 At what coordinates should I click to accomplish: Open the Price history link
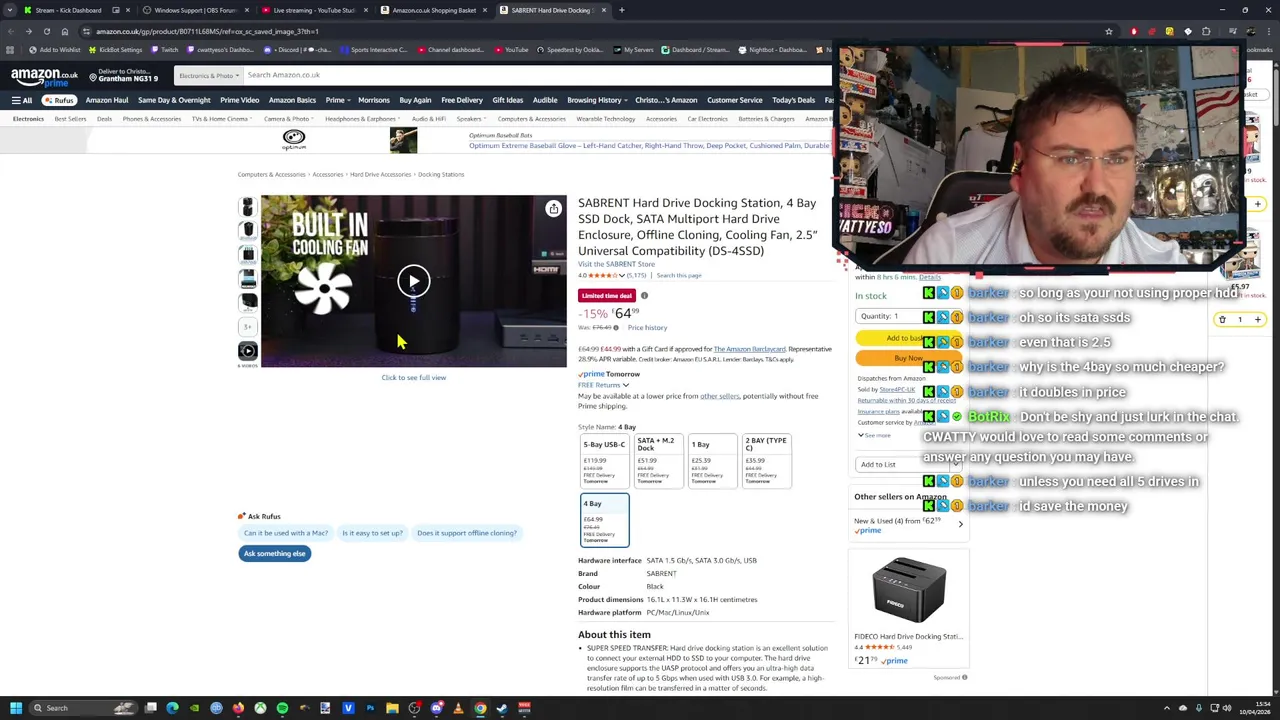point(647,328)
